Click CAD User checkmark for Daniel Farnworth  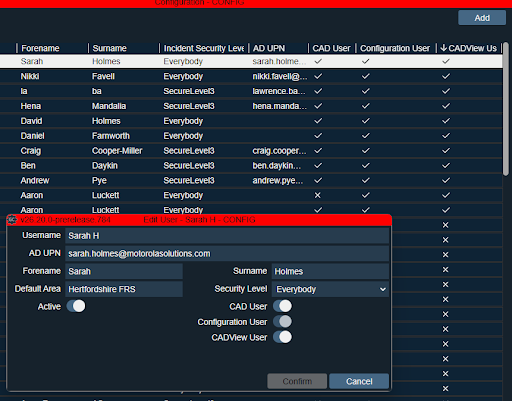(x=318, y=136)
